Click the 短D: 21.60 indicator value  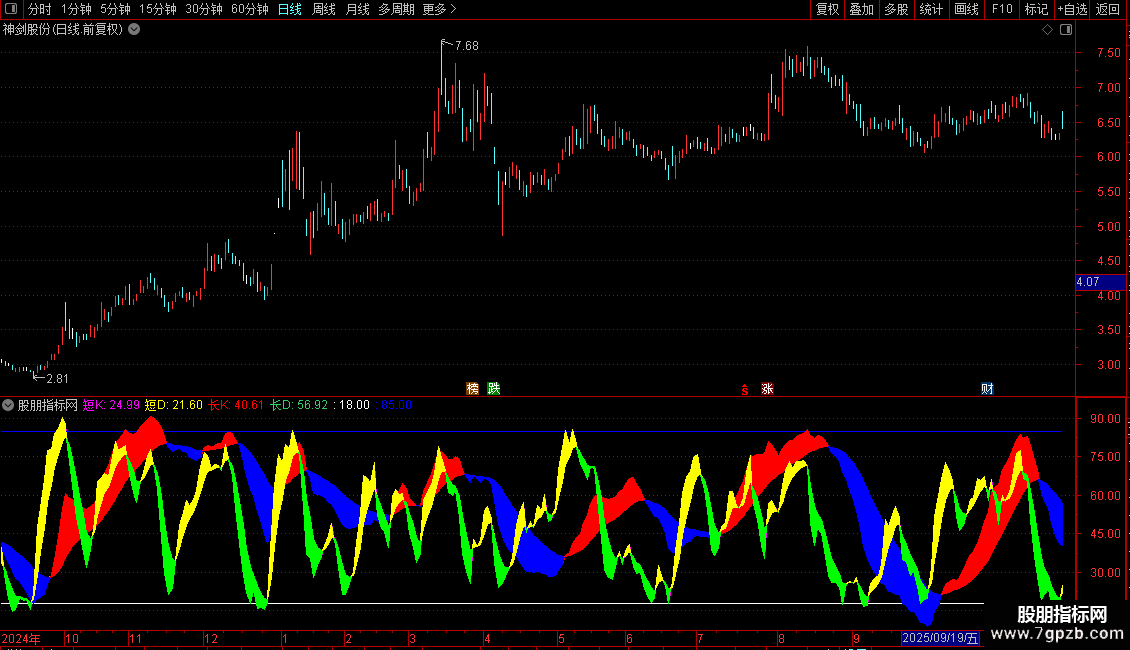pos(174,405)
